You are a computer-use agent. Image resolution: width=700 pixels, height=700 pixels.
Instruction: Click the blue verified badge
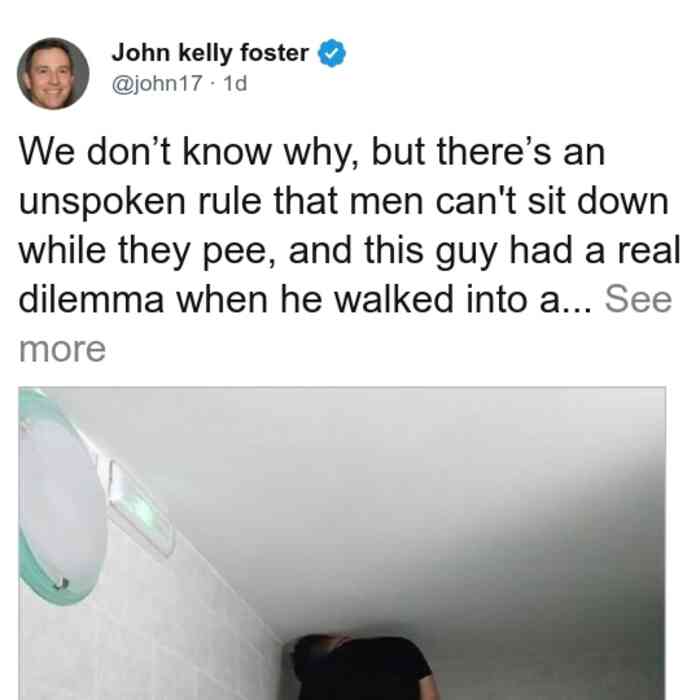coord(332,53)
